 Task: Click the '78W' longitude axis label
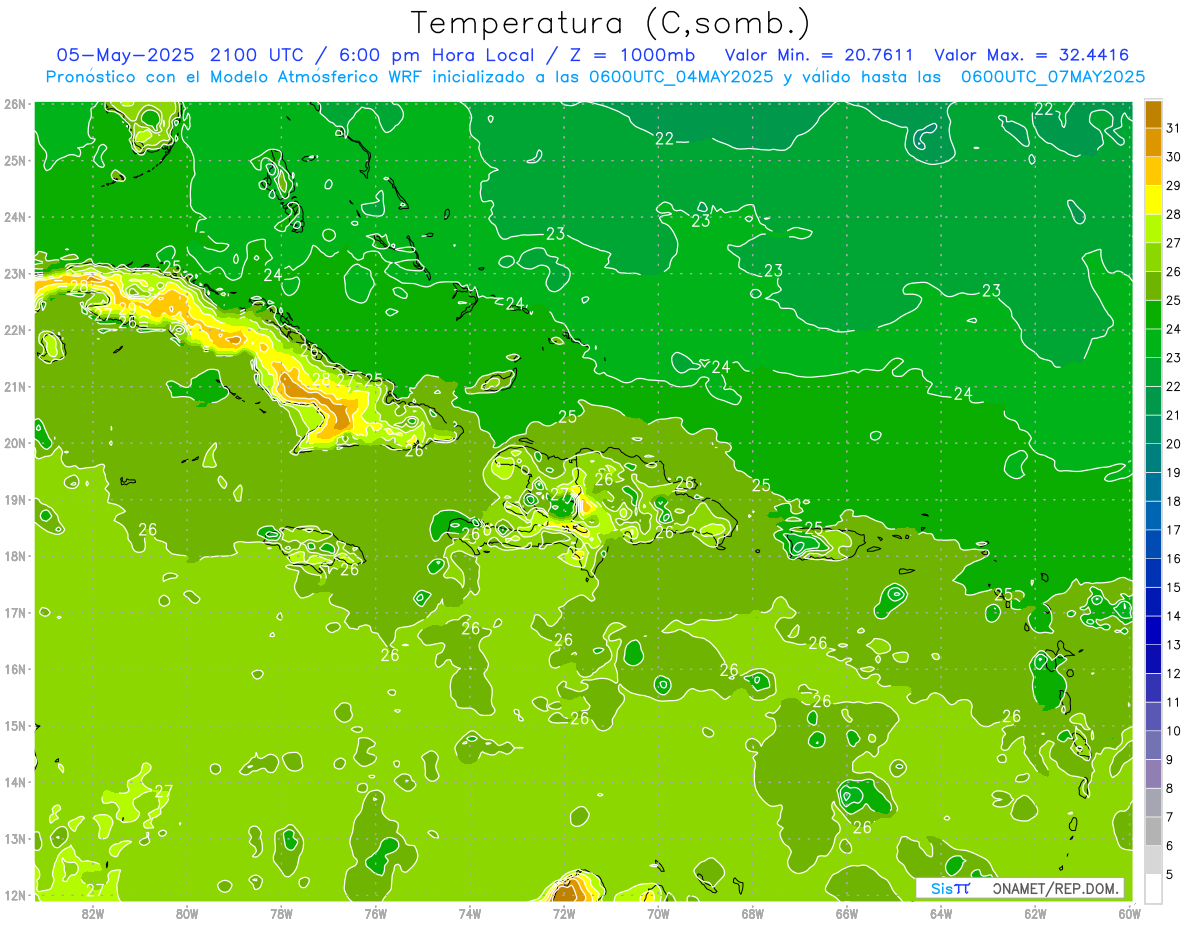click(x=281, y=913)
